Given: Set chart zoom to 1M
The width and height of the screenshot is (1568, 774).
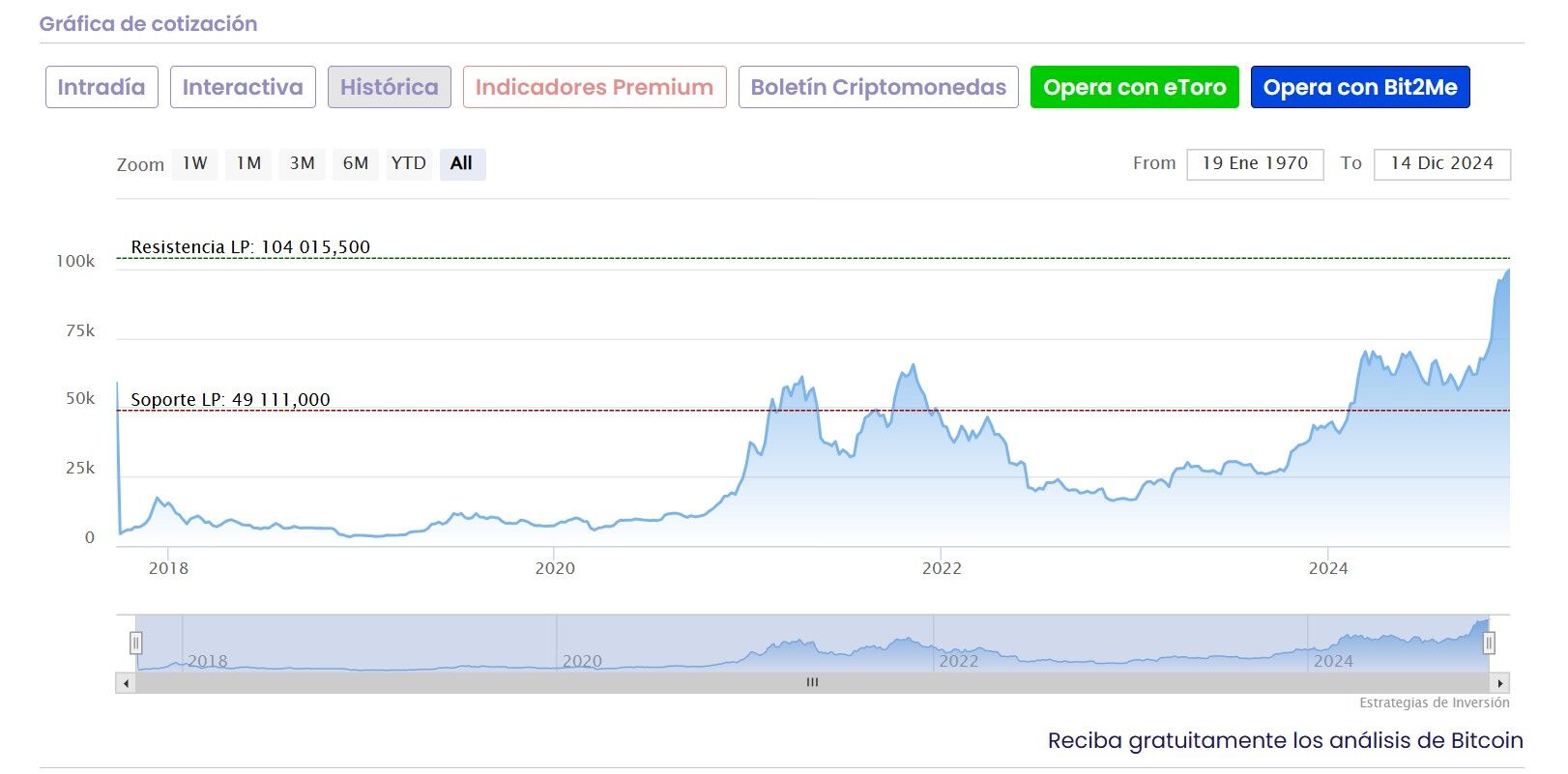Looking at the screenshot, I should pyautogui.click(x=248, y=164).
